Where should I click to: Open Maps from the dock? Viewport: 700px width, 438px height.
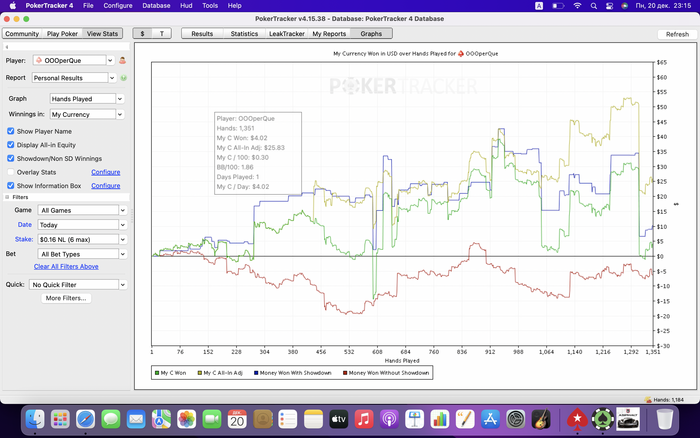pos(161,419)
